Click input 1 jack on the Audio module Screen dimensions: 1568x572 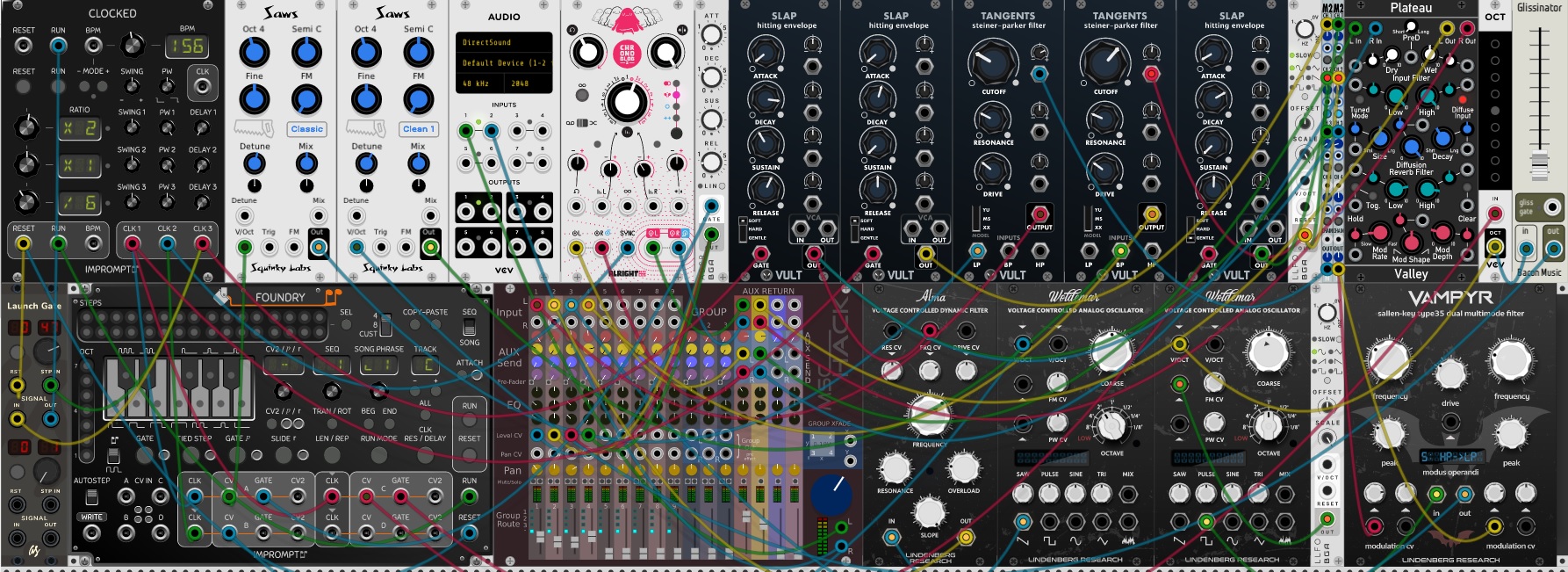(x=466, y=132)
